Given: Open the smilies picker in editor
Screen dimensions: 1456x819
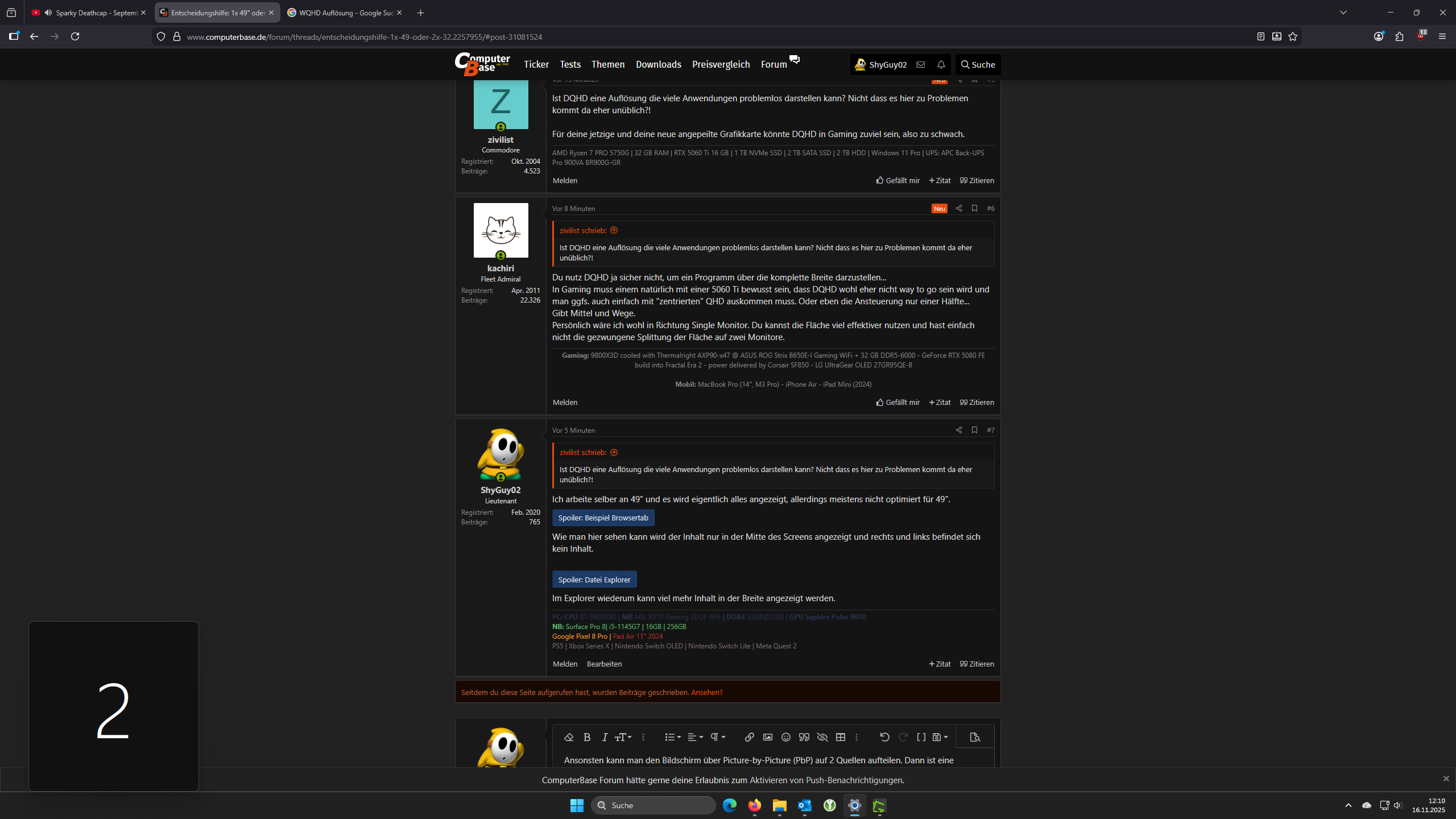Looking at the screenshot, I should (785, 737).
